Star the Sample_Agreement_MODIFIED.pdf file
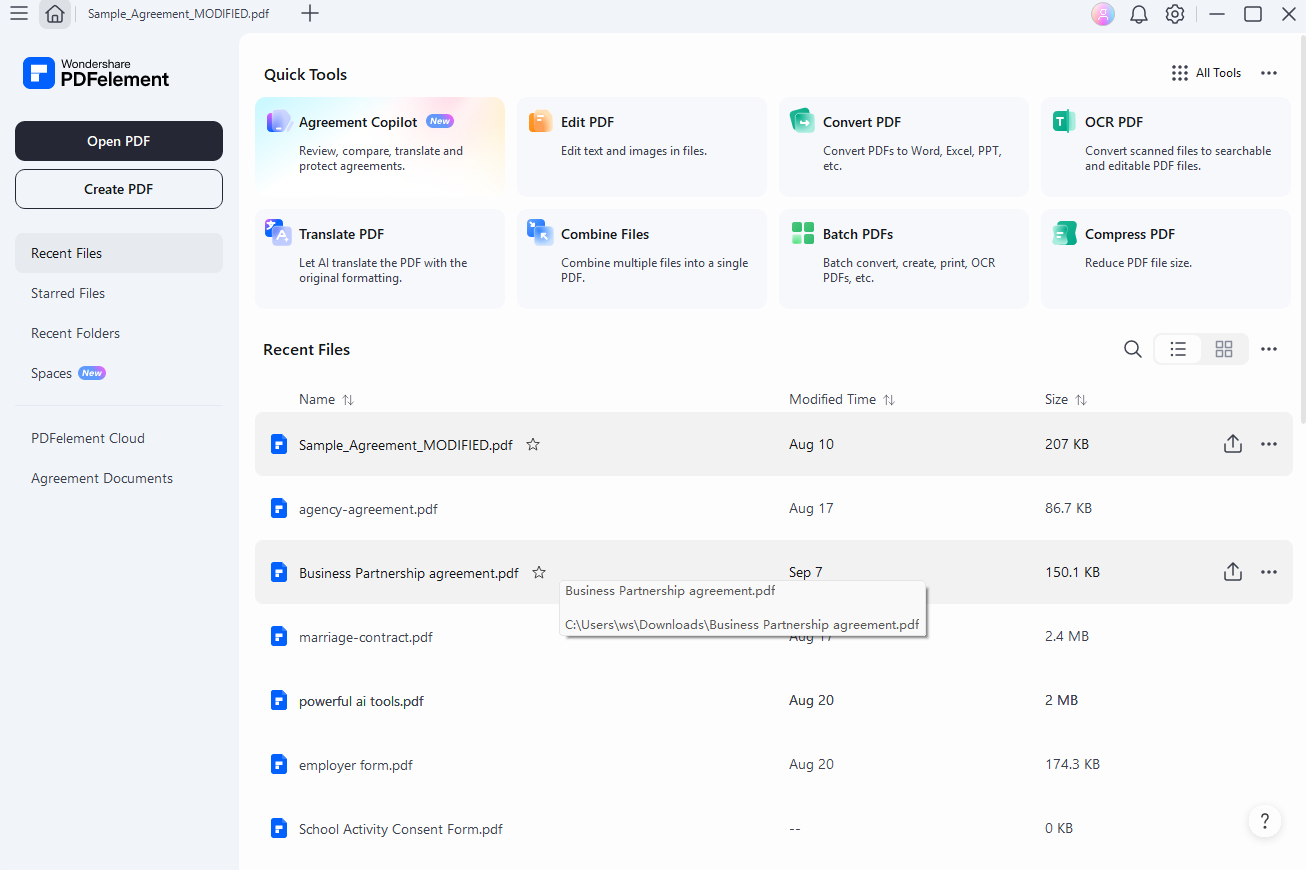This screenshot has height=870, width=1306. (533, 444)
